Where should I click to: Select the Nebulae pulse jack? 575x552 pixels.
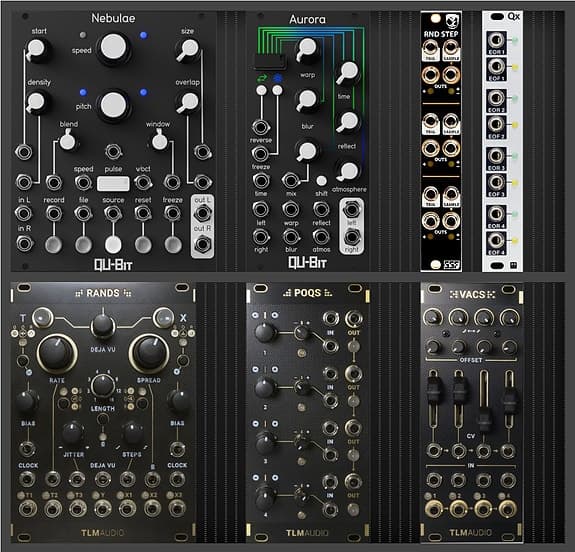(x=113, y=151)
